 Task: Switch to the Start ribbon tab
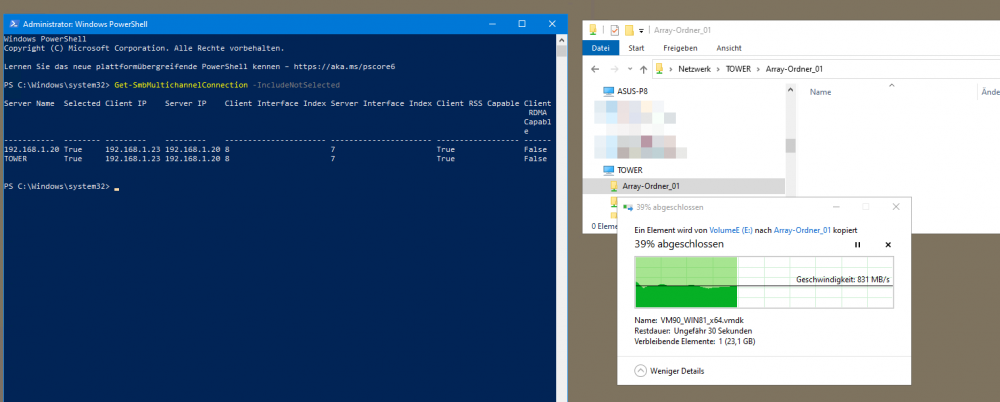click(636, 48)
